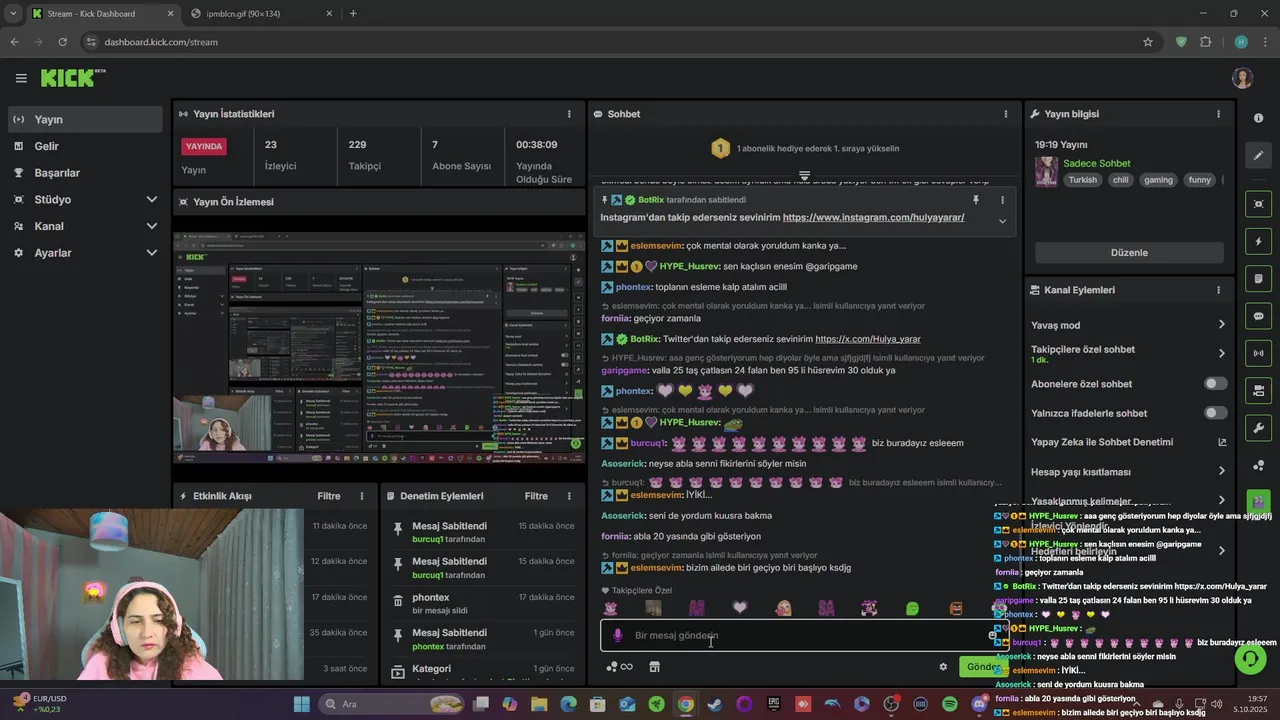Click the camera sidebar icon
This screenshot has height=720, width=1280.
coord(1258,390)
